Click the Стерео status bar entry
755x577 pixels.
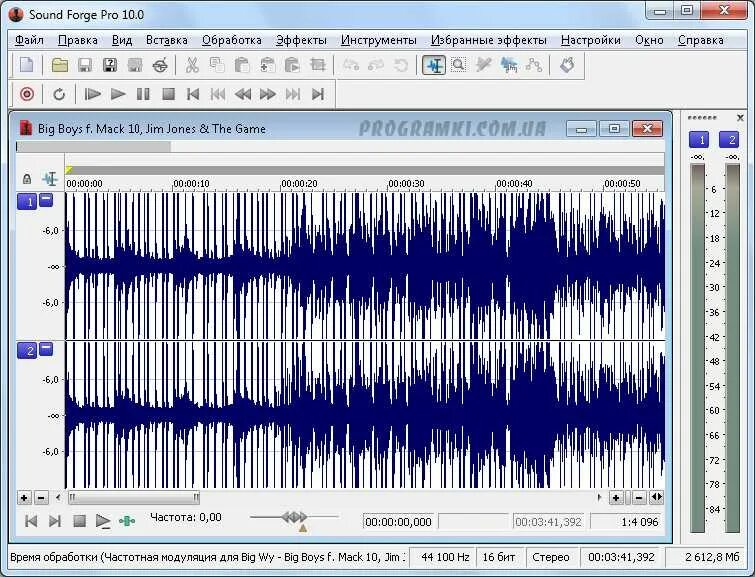pyautogui.click(x=551, y=557)
